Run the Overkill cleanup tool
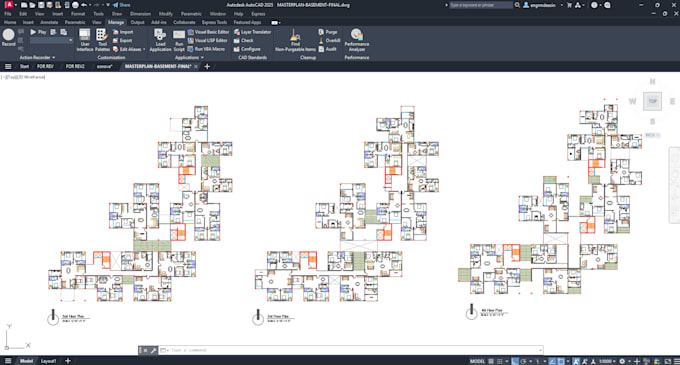 point(329,40)
